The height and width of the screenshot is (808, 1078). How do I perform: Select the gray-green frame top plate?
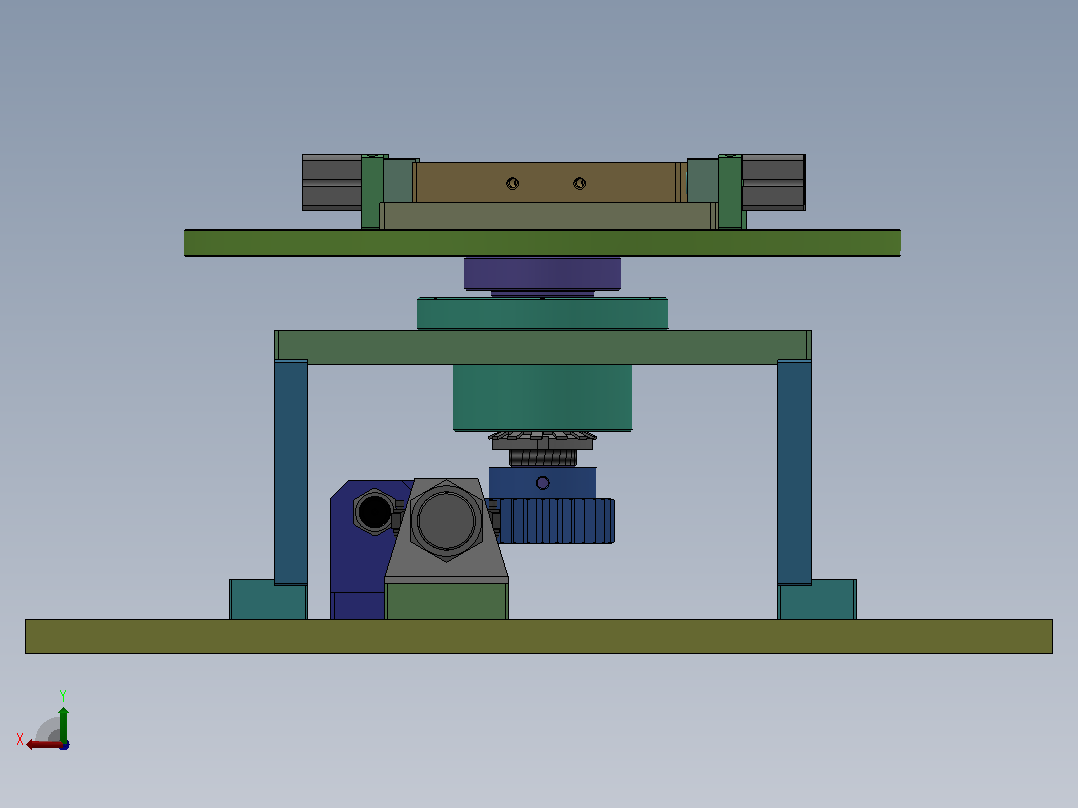(542, 347)
